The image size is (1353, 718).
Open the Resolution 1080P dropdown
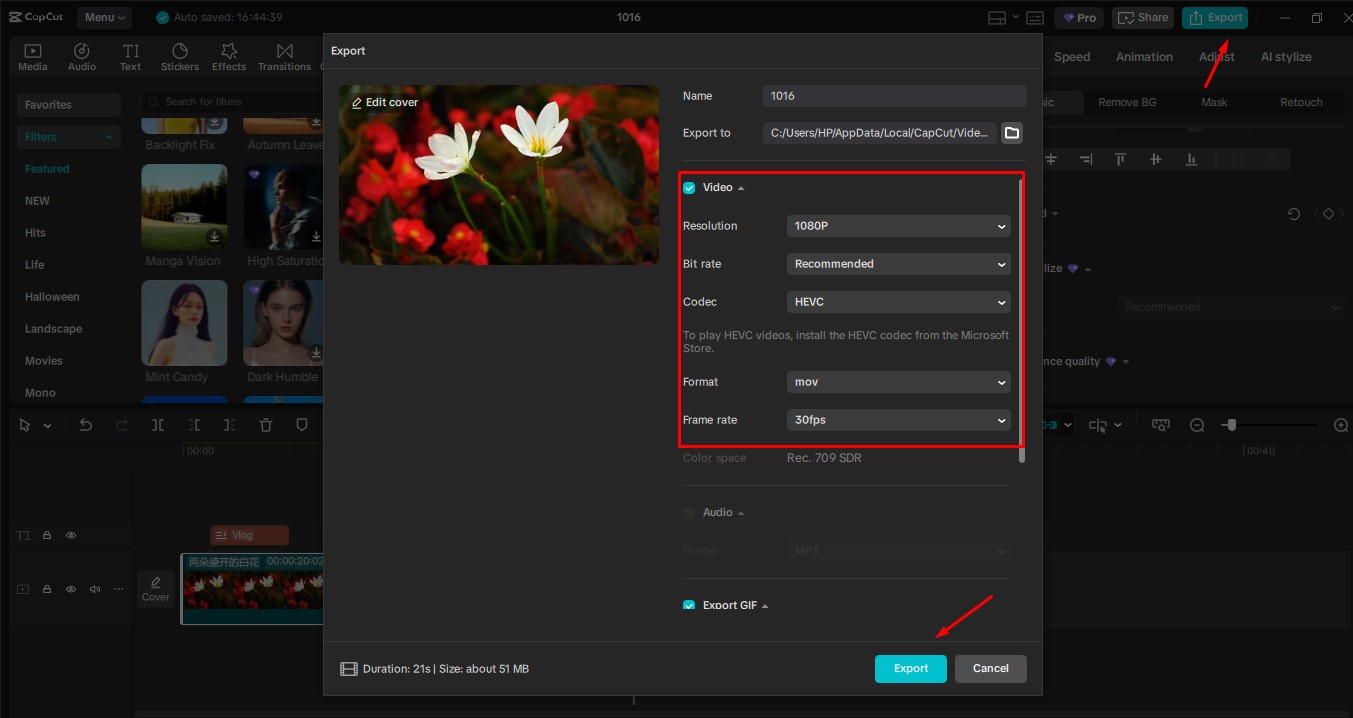897,225
